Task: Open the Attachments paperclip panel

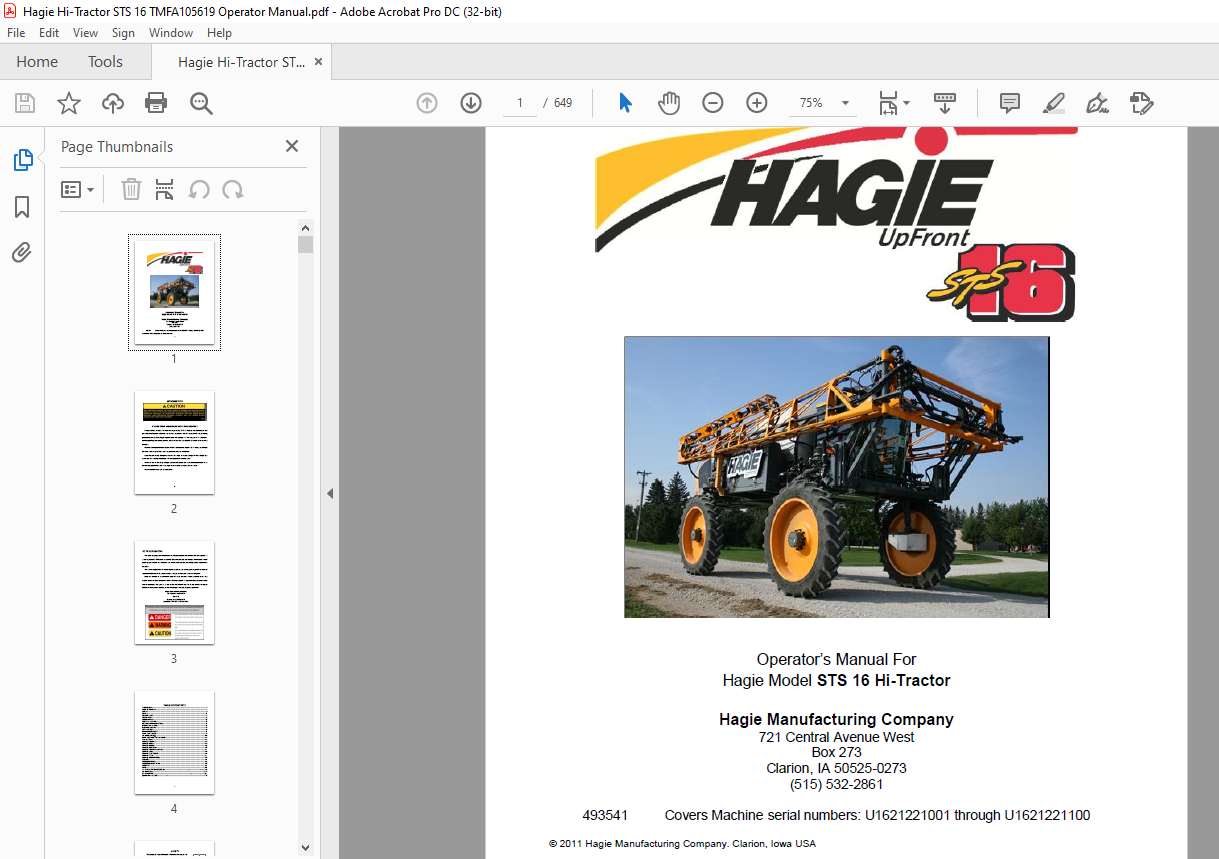Action: click(x=22, y=253)
